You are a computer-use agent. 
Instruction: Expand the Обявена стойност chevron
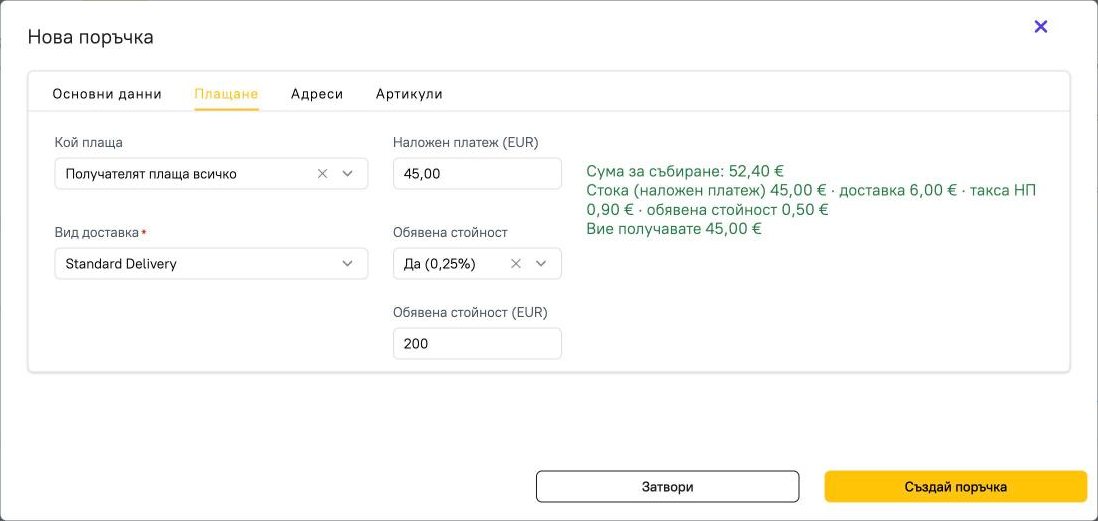(541, 263)
